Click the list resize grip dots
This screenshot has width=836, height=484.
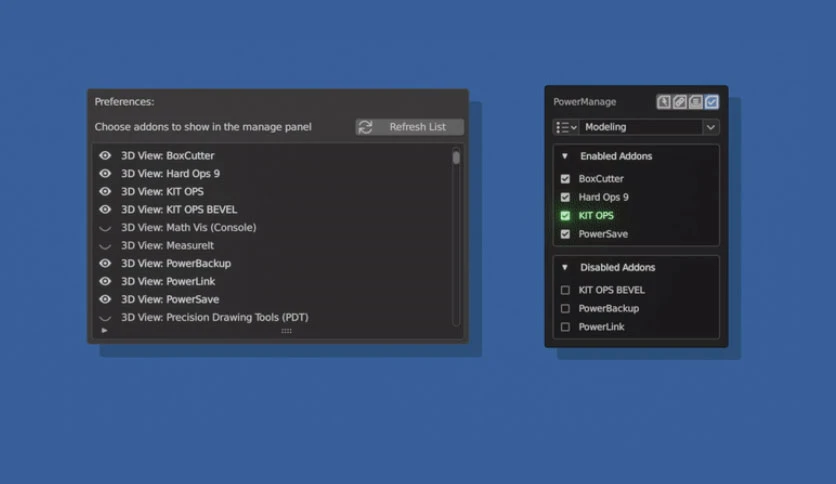pos(286,331)
